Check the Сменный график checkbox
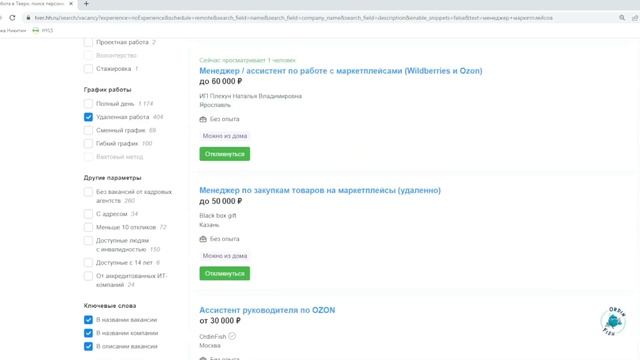Image resolution: width=640 pixels, height=360 pixels. coord(88,130)
